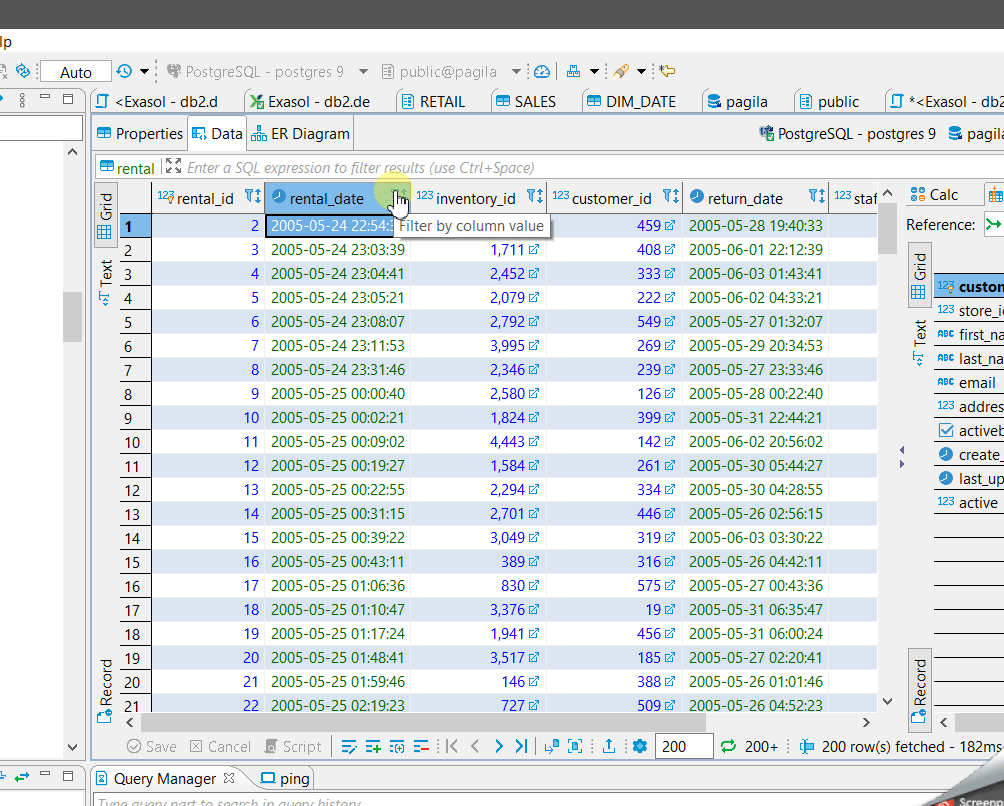
Task: Go to the last row
Action: point(522,746)
